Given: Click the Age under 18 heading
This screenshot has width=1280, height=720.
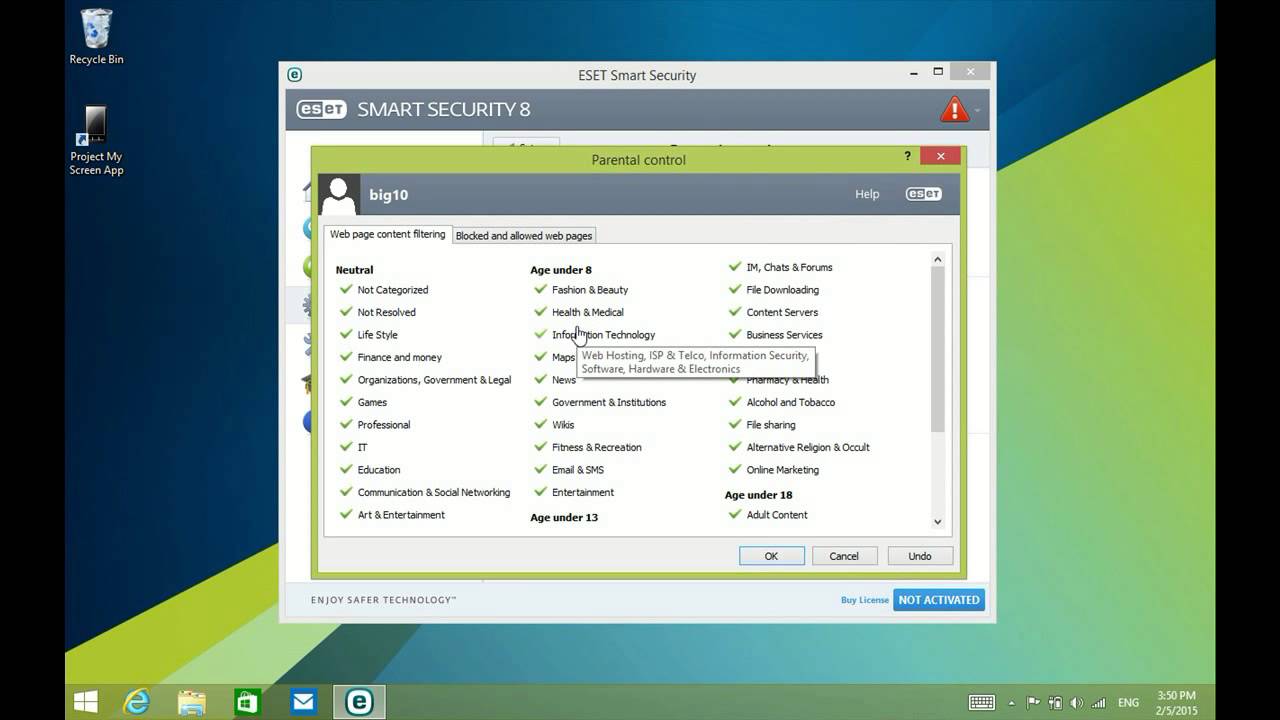Looking at the screenshot, I should 758,495.
